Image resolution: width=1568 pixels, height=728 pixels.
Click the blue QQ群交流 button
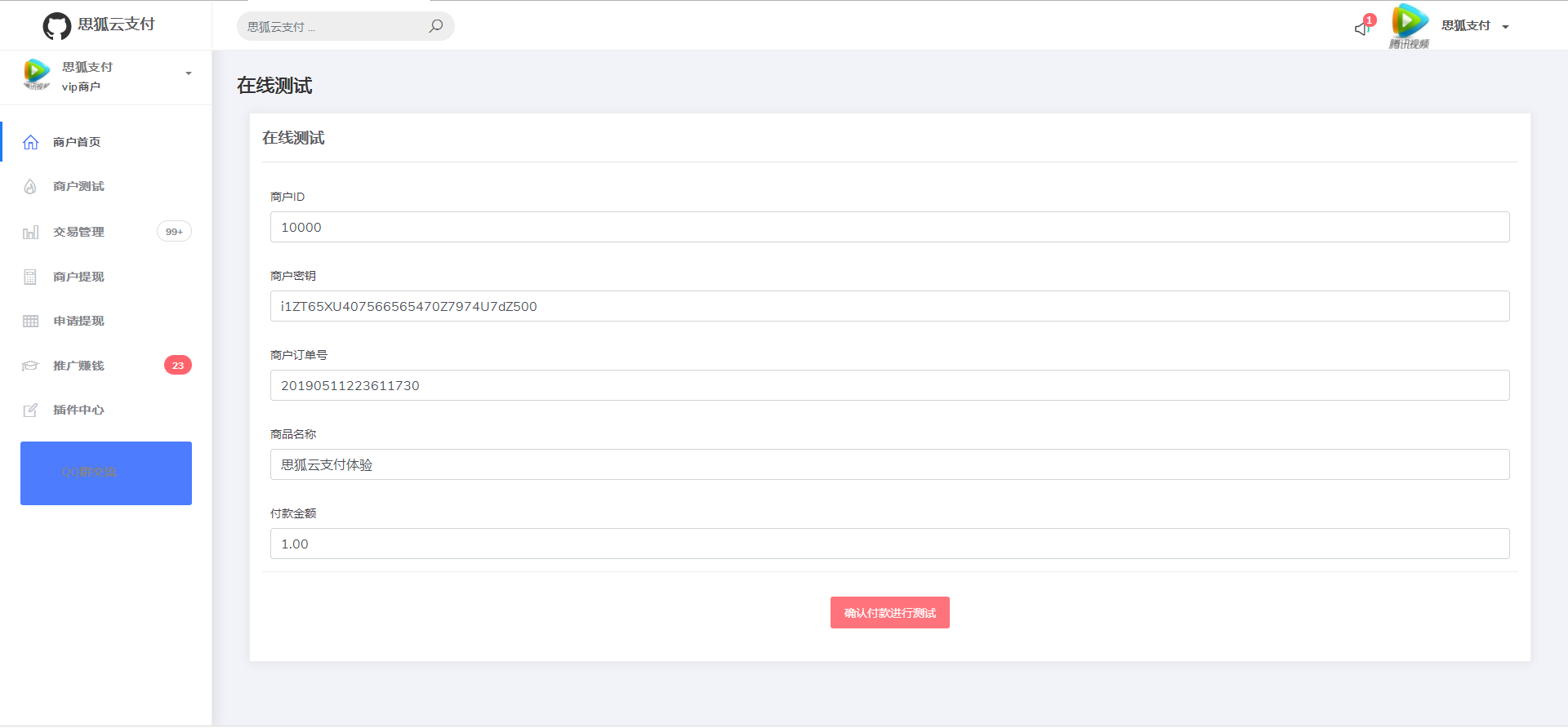coord(106,473)
